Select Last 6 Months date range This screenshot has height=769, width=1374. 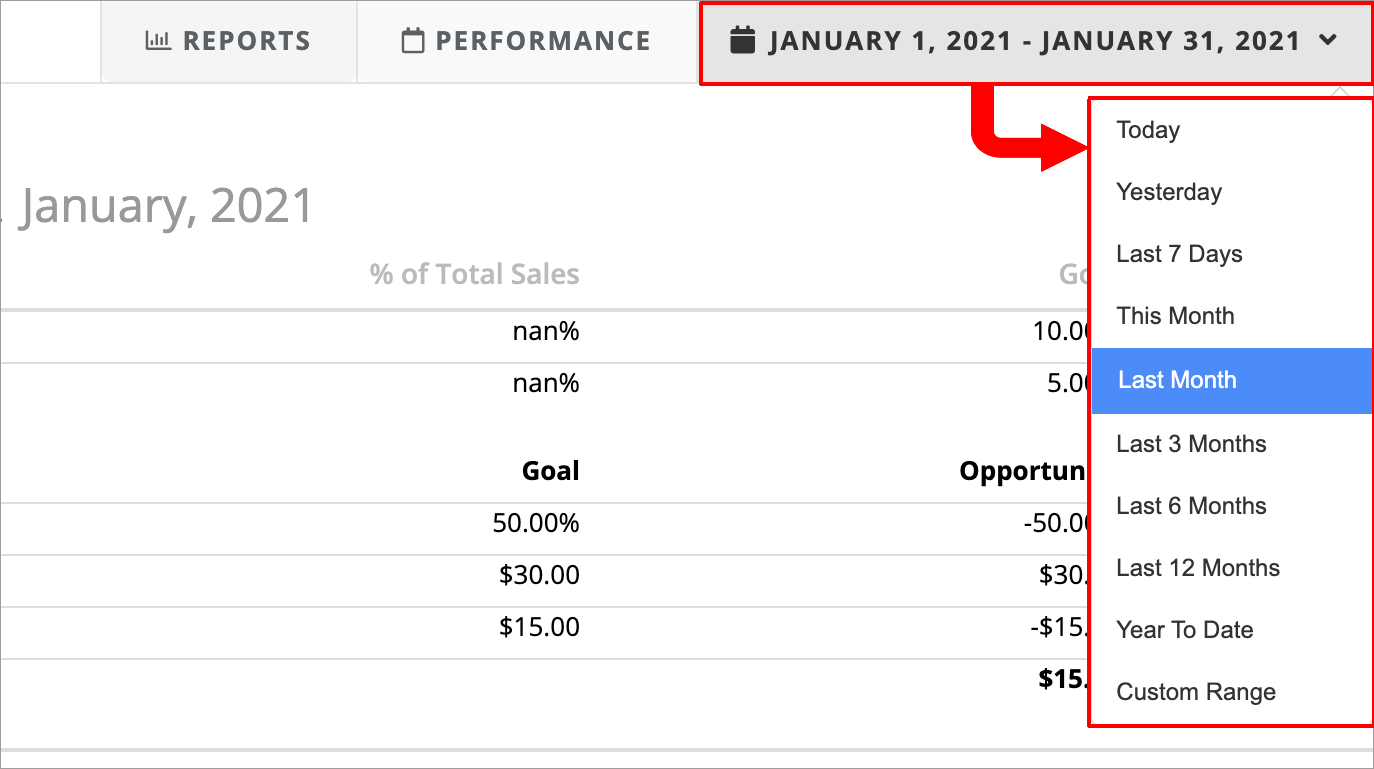pyautogui.click(x=1191, y=505)
